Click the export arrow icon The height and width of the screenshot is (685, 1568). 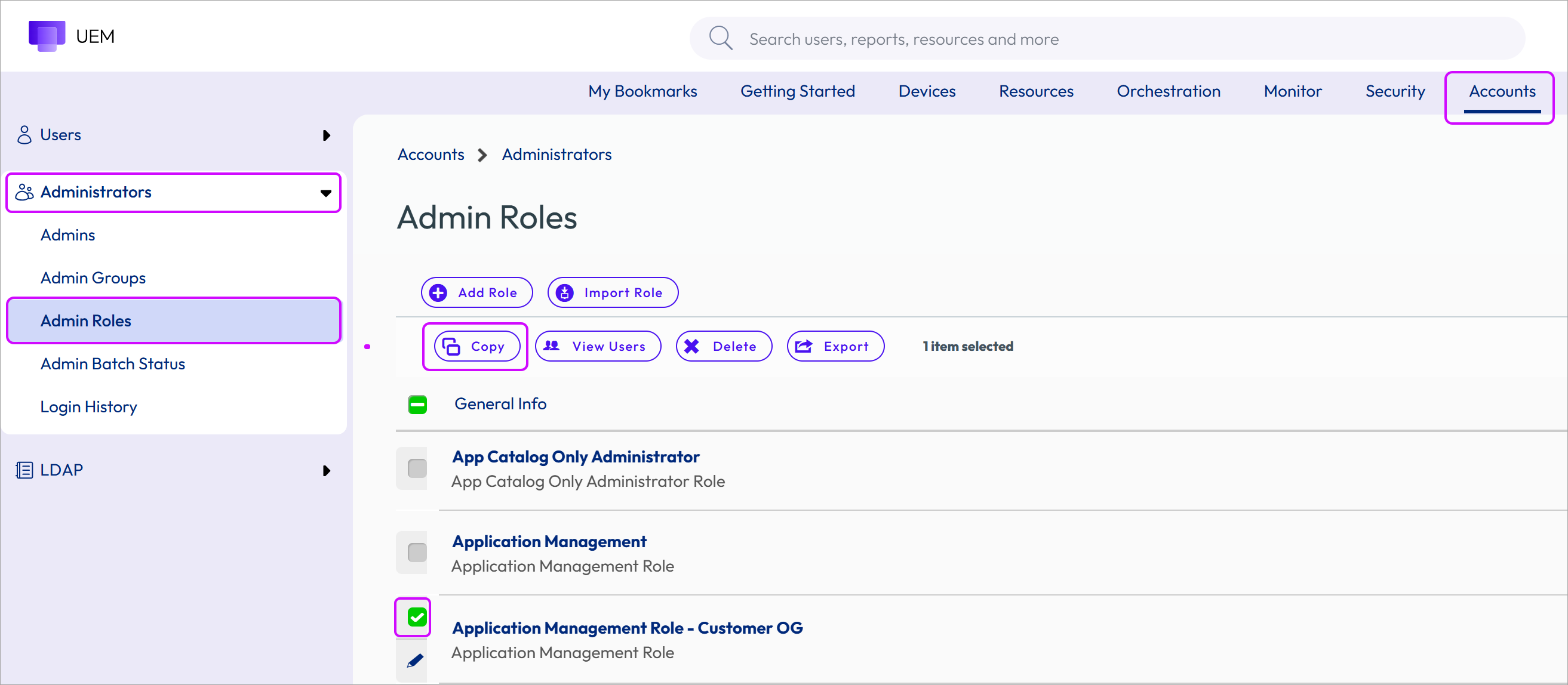click(804, 346)
